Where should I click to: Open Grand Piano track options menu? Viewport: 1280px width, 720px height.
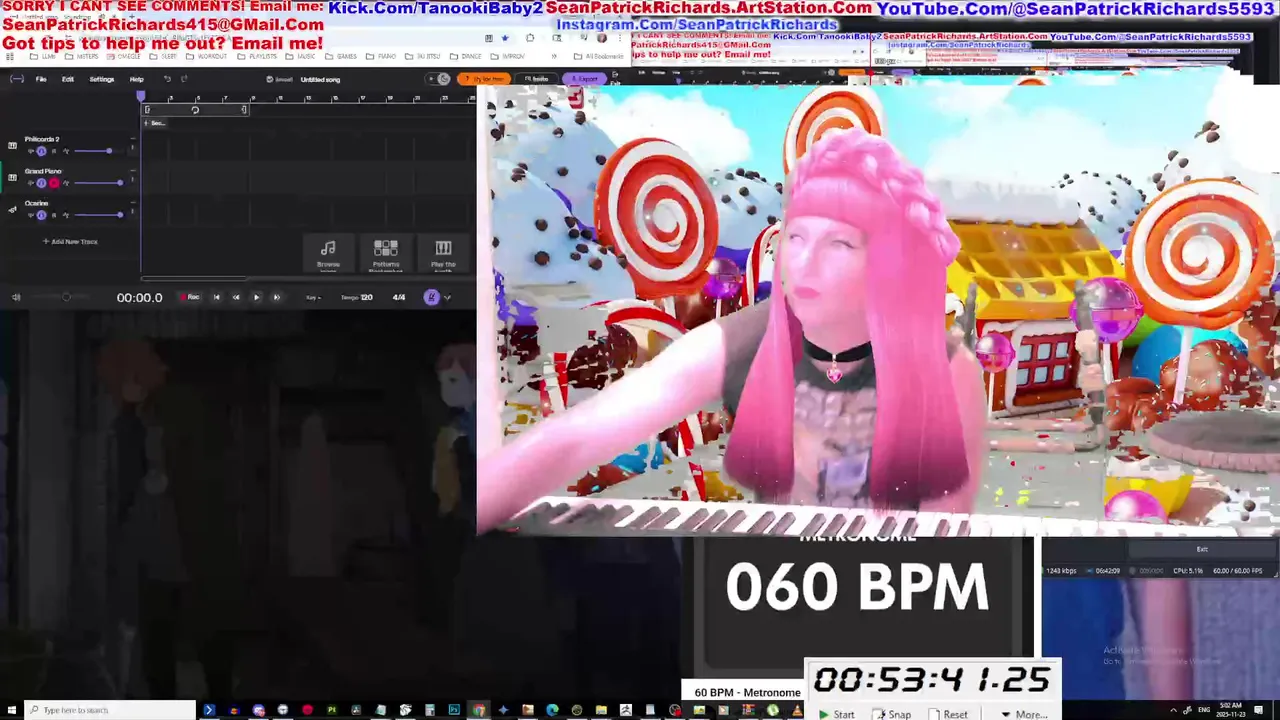[133, 180]
